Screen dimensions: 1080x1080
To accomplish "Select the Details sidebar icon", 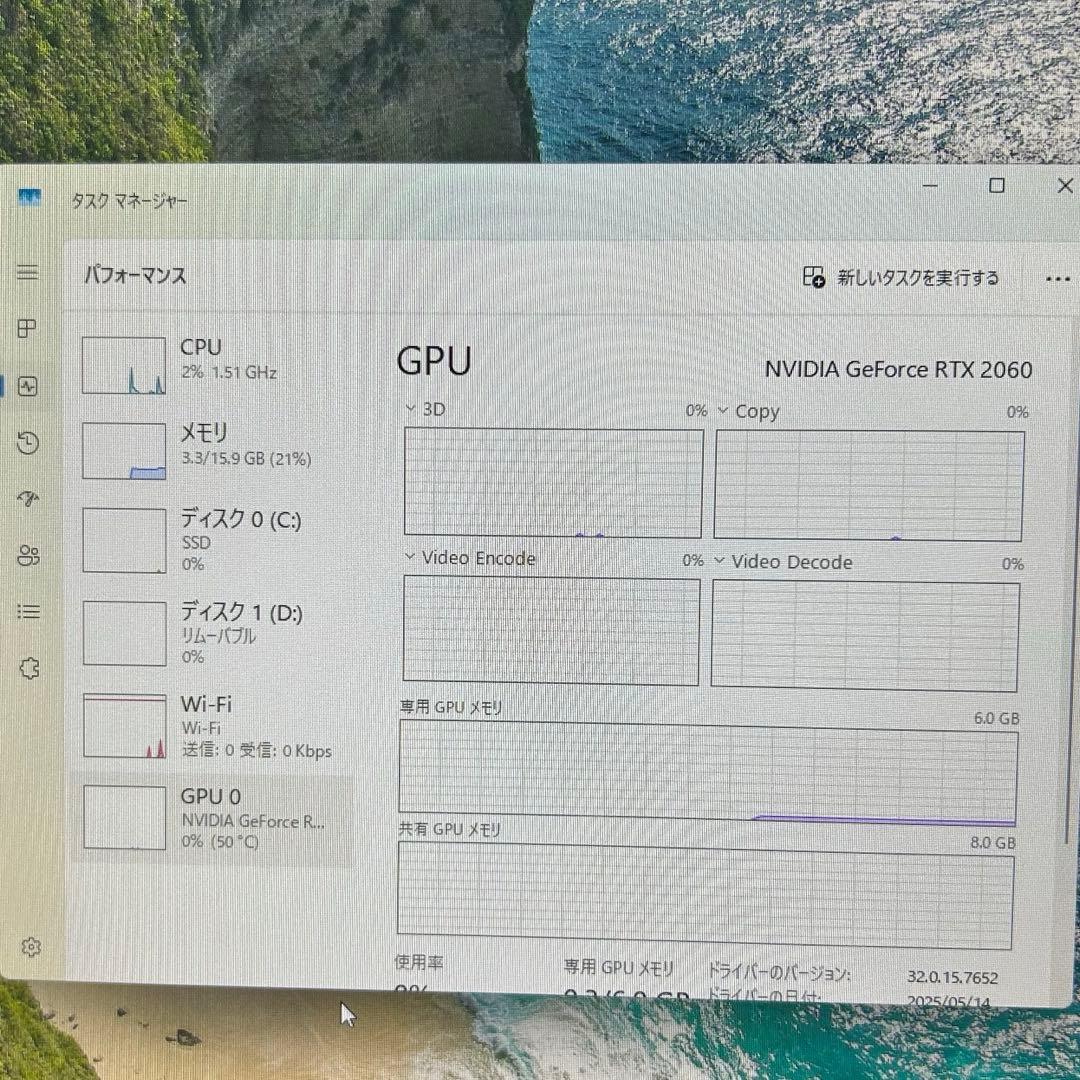I will pos(29,611).
